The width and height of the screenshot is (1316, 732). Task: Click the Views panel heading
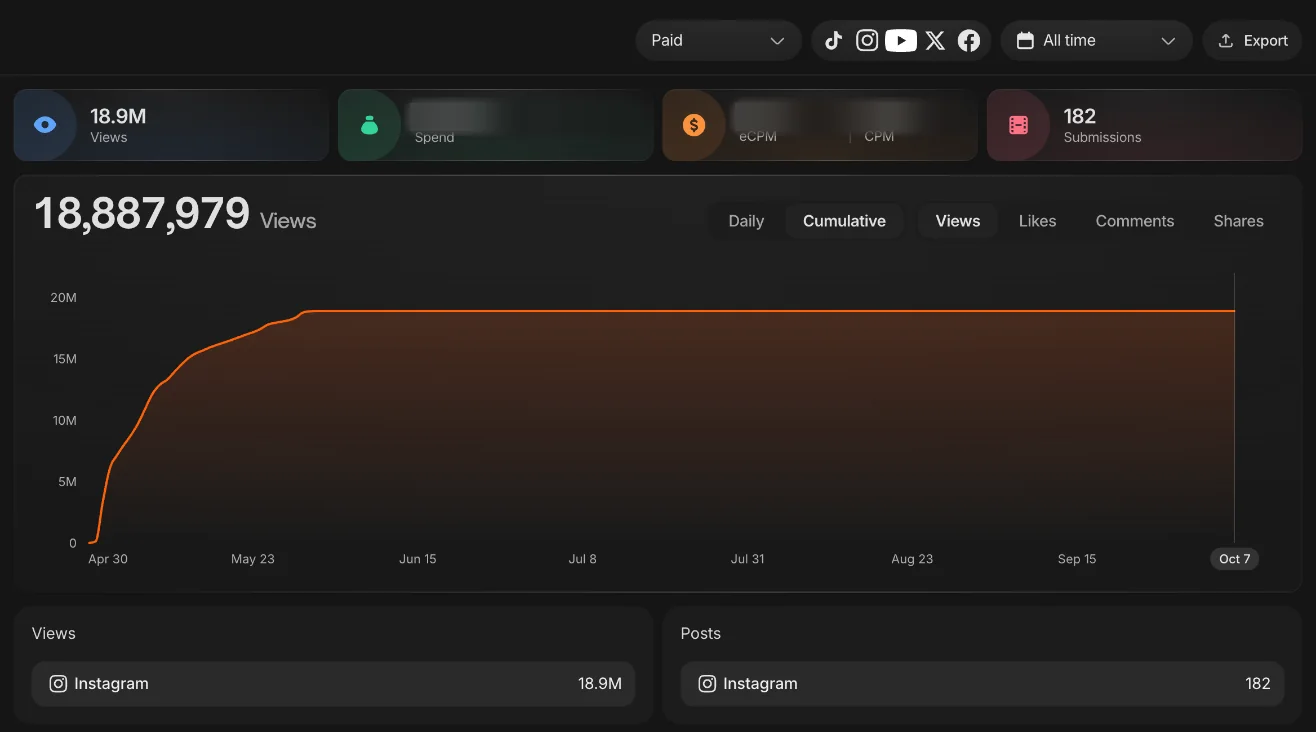(54, 634)
